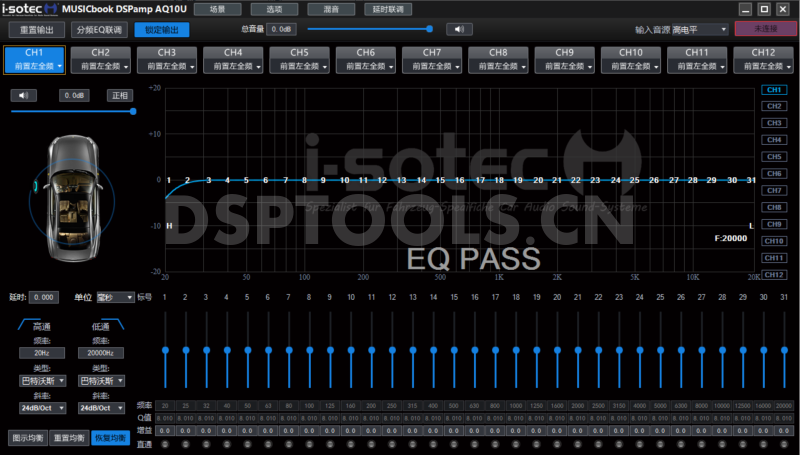This screenshot has height=455, width=800.
Task: Open CH1 speaker type dropdown arrow
Action: (x=60, y=67)
